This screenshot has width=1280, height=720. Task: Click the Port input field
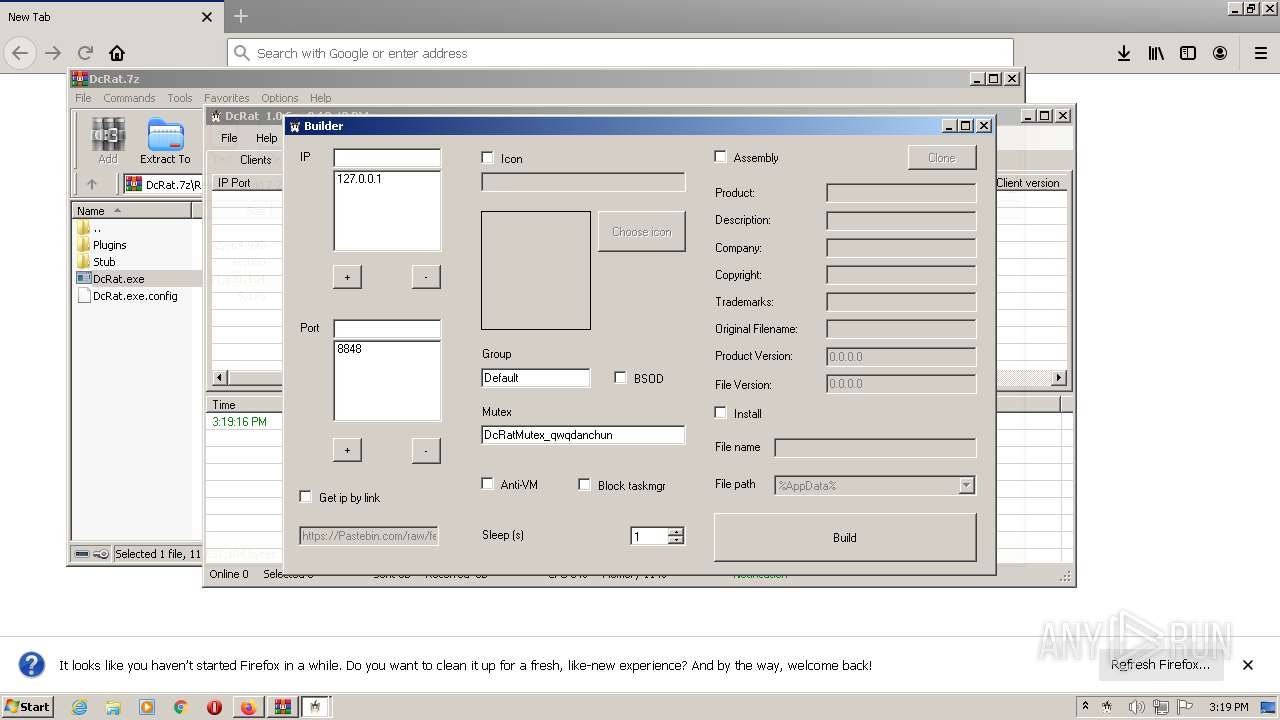coord(387,329)
